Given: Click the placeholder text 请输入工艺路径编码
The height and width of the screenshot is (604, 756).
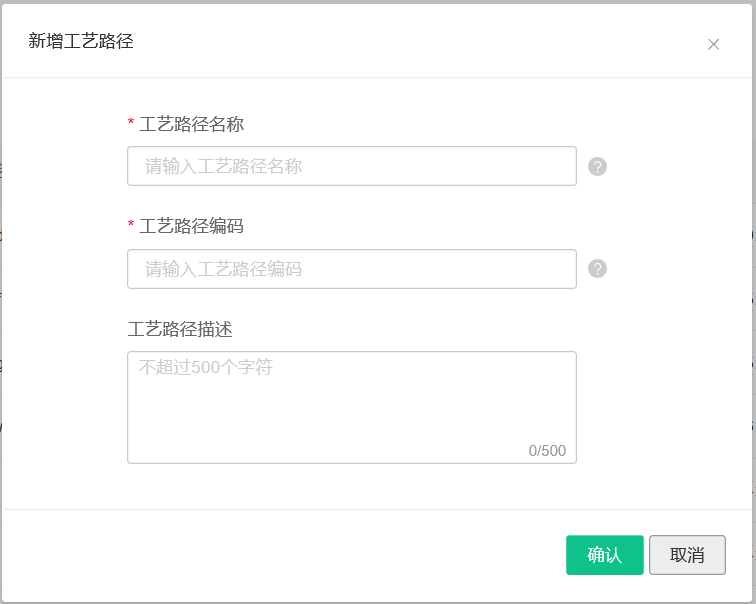Looking at the screenshot, I should click(223, 269).
